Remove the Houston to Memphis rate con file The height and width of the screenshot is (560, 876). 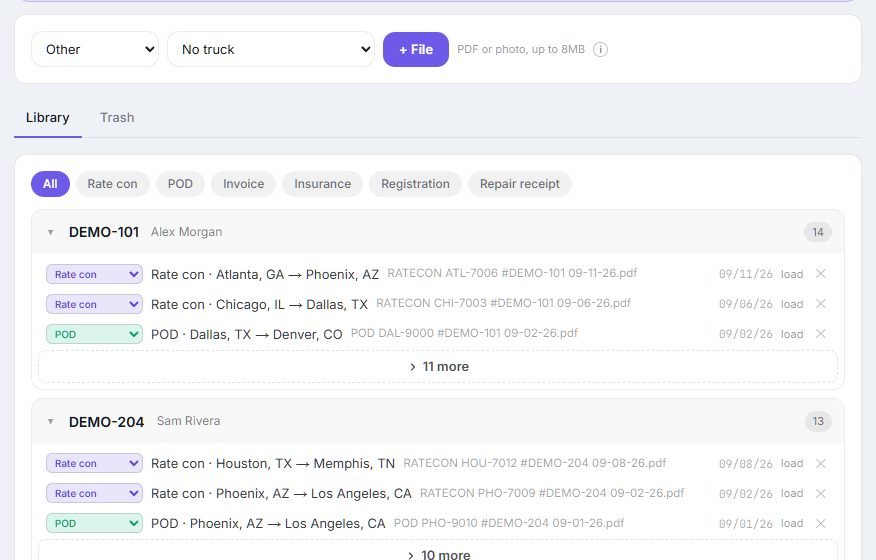click(820, 463)
